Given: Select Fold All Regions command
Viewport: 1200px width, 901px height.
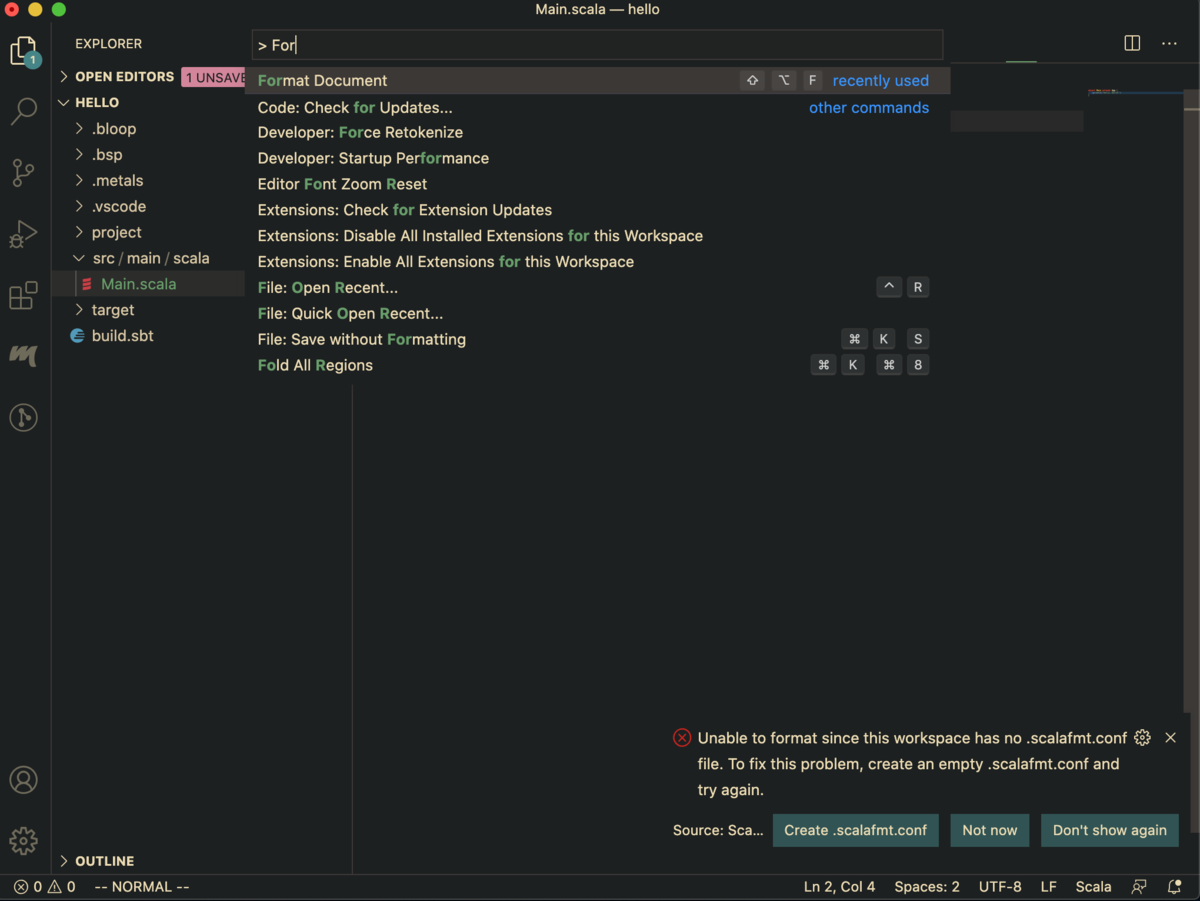Looking at the screenshot, I should click(598, 366).
